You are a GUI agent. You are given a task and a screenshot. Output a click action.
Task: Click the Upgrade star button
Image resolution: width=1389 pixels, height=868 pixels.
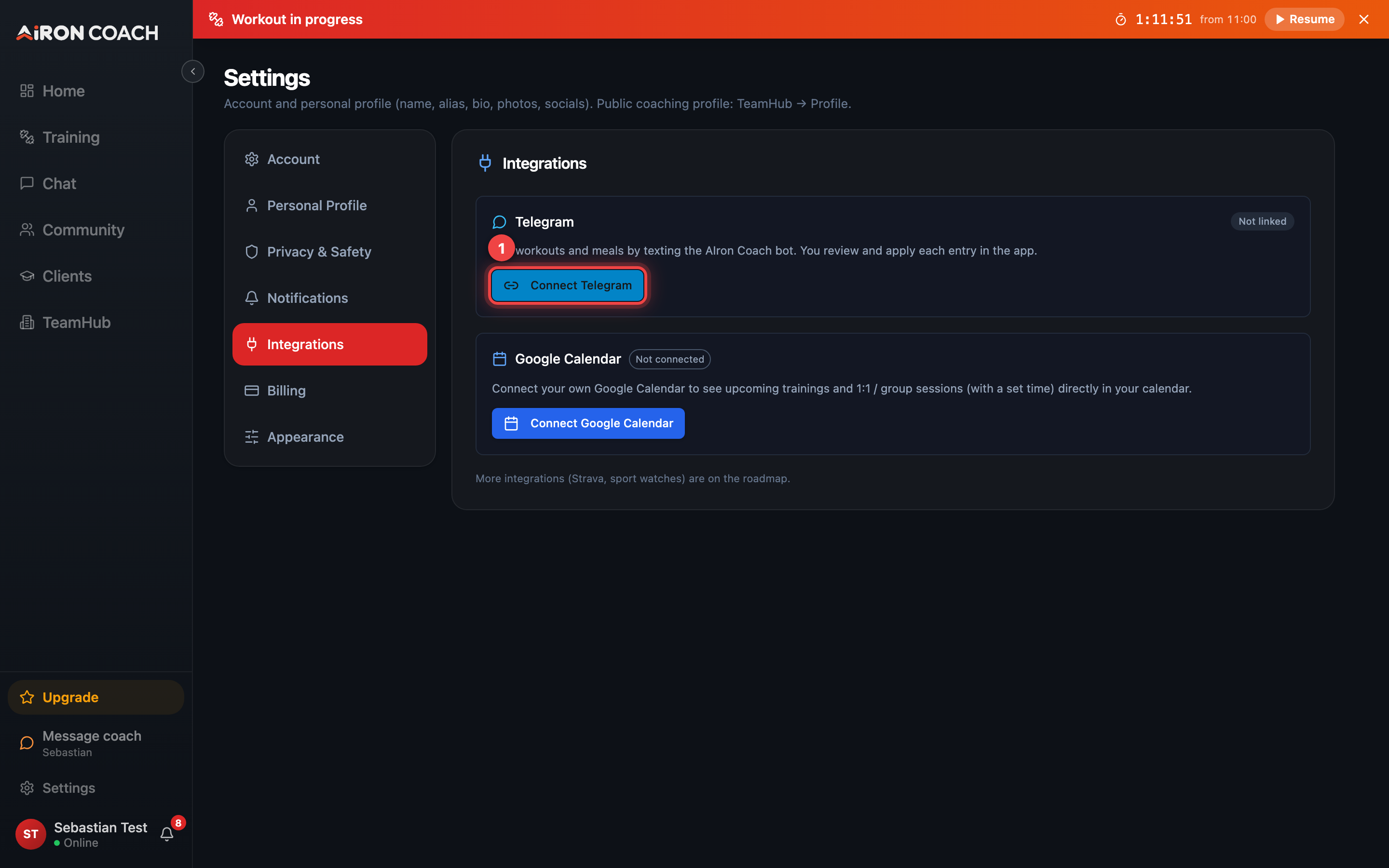tap(96, 697)
